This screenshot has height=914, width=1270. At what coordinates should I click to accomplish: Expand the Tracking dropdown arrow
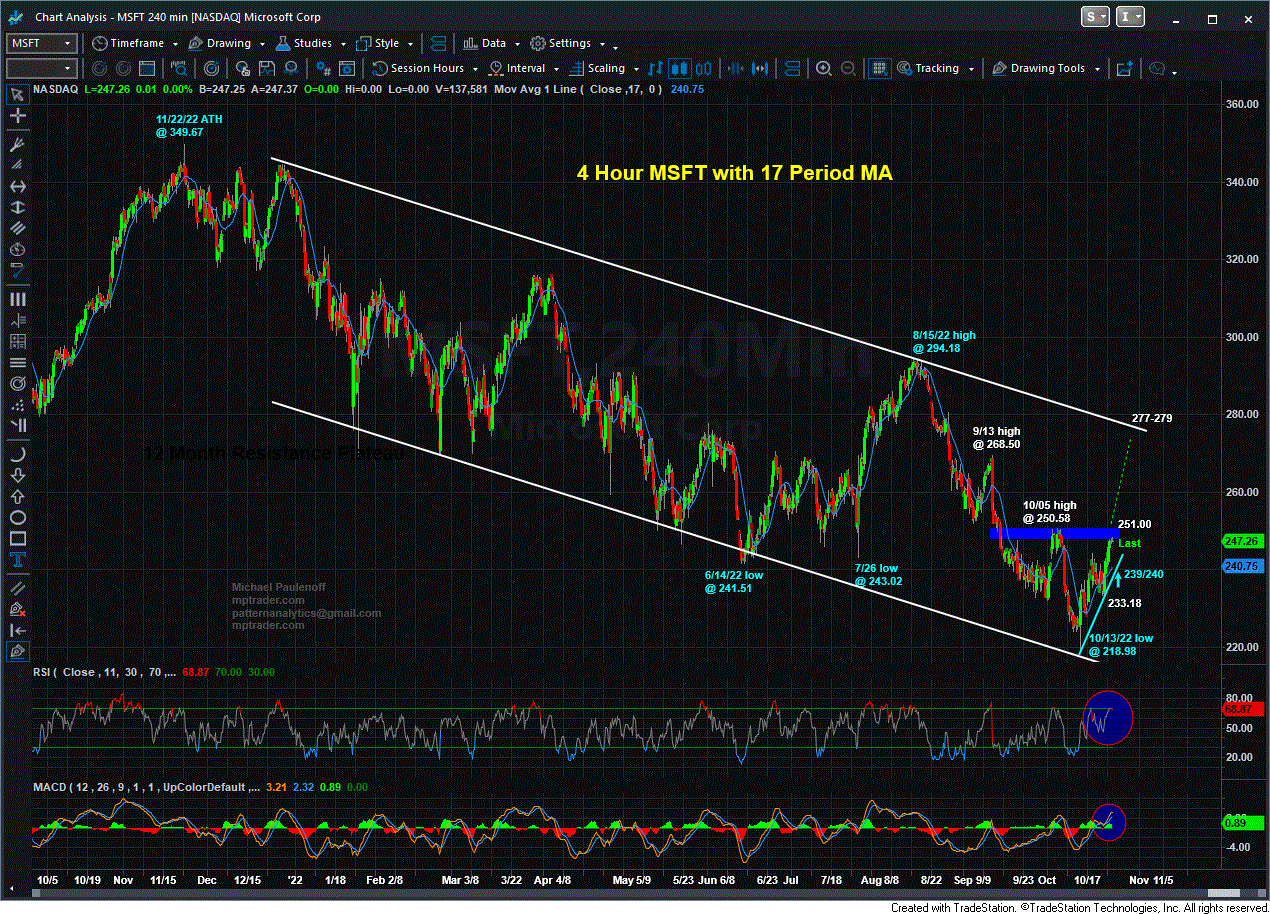[x=970, y=69]
